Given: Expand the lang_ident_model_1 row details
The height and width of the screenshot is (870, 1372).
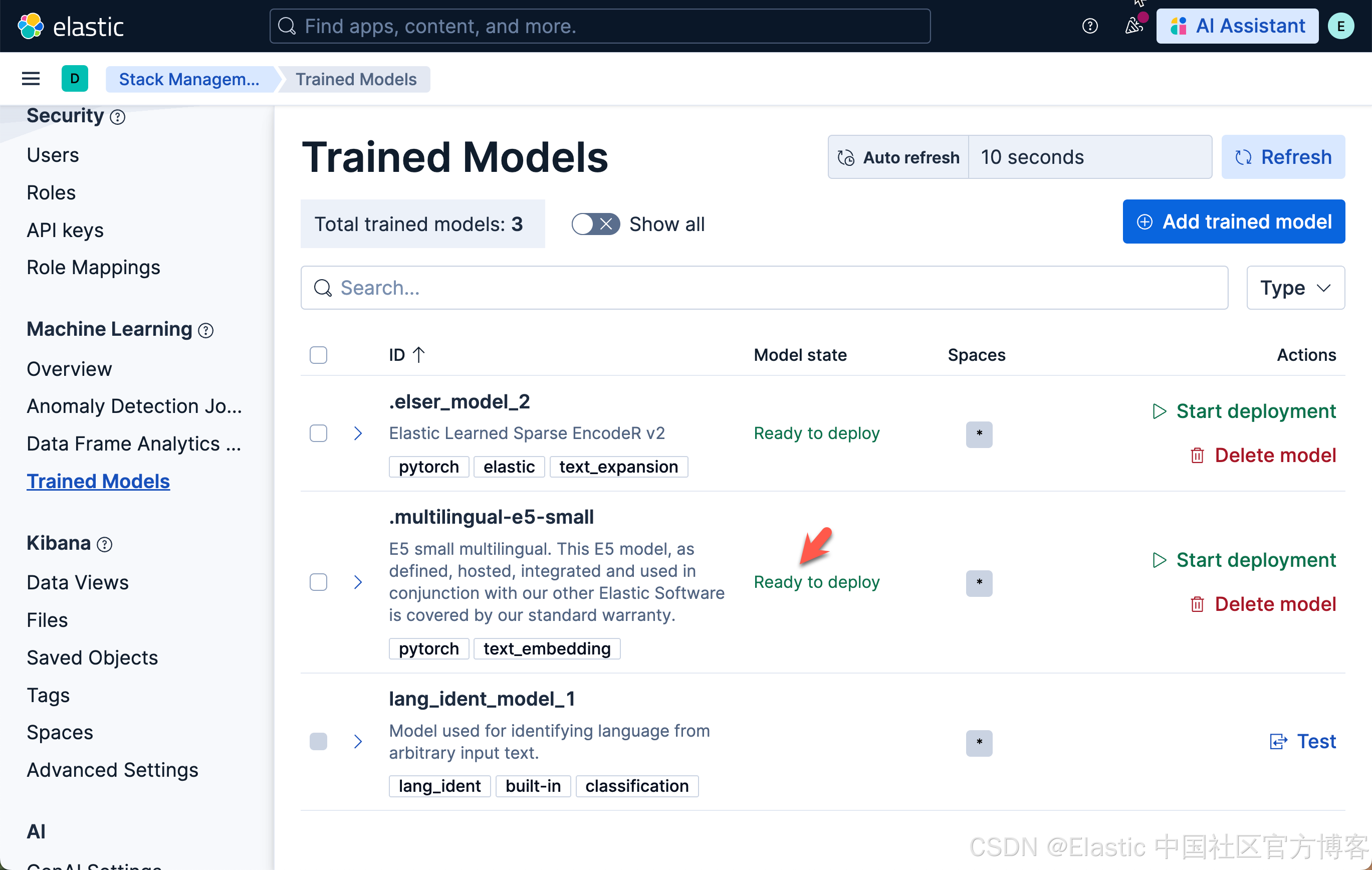Looking at the screenshot, I should (x=358, y=741).
